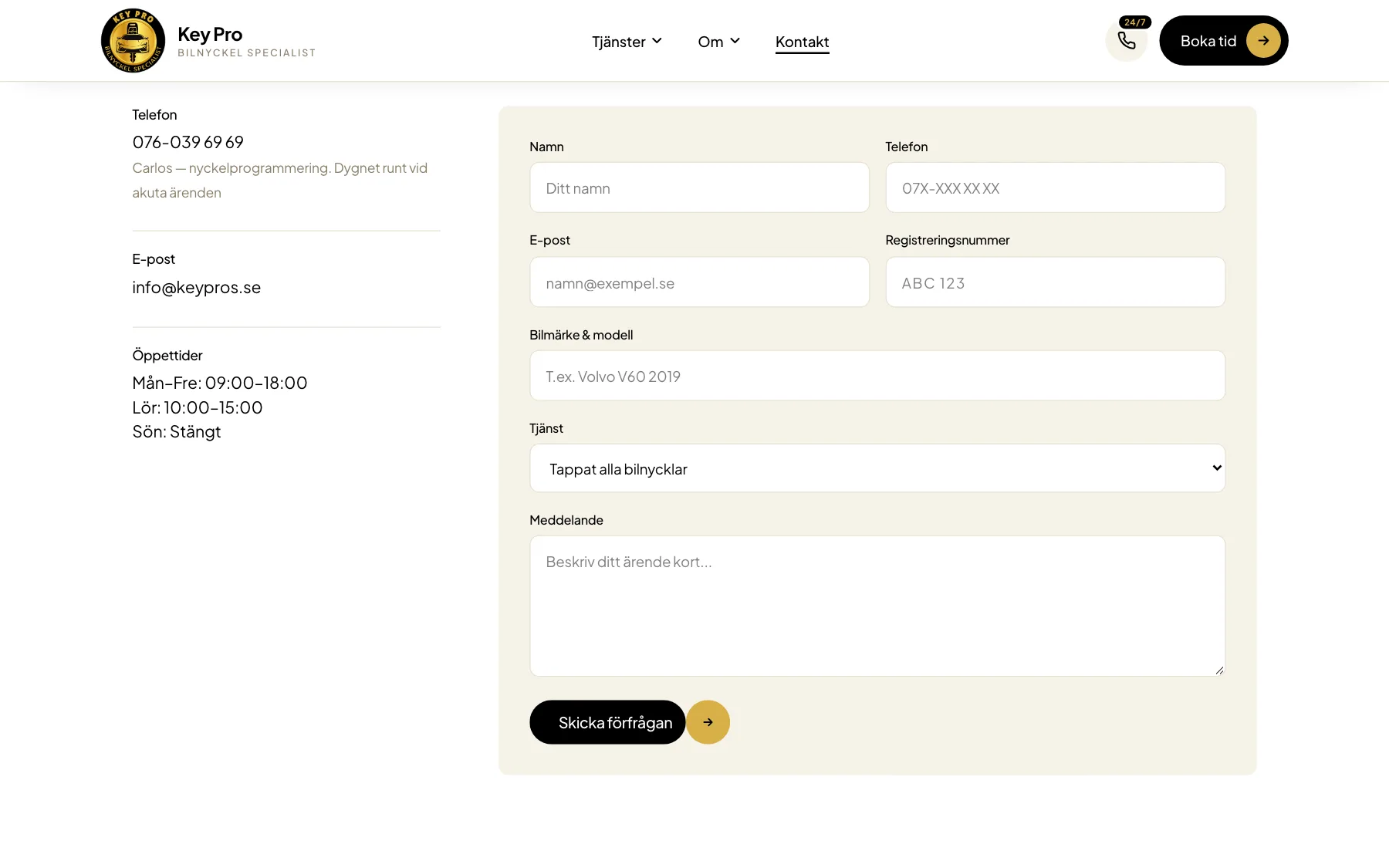Click the Bilmärke & modell label
The height and width of the screenshot is (868, 1389).
click(x=581, y=335)
